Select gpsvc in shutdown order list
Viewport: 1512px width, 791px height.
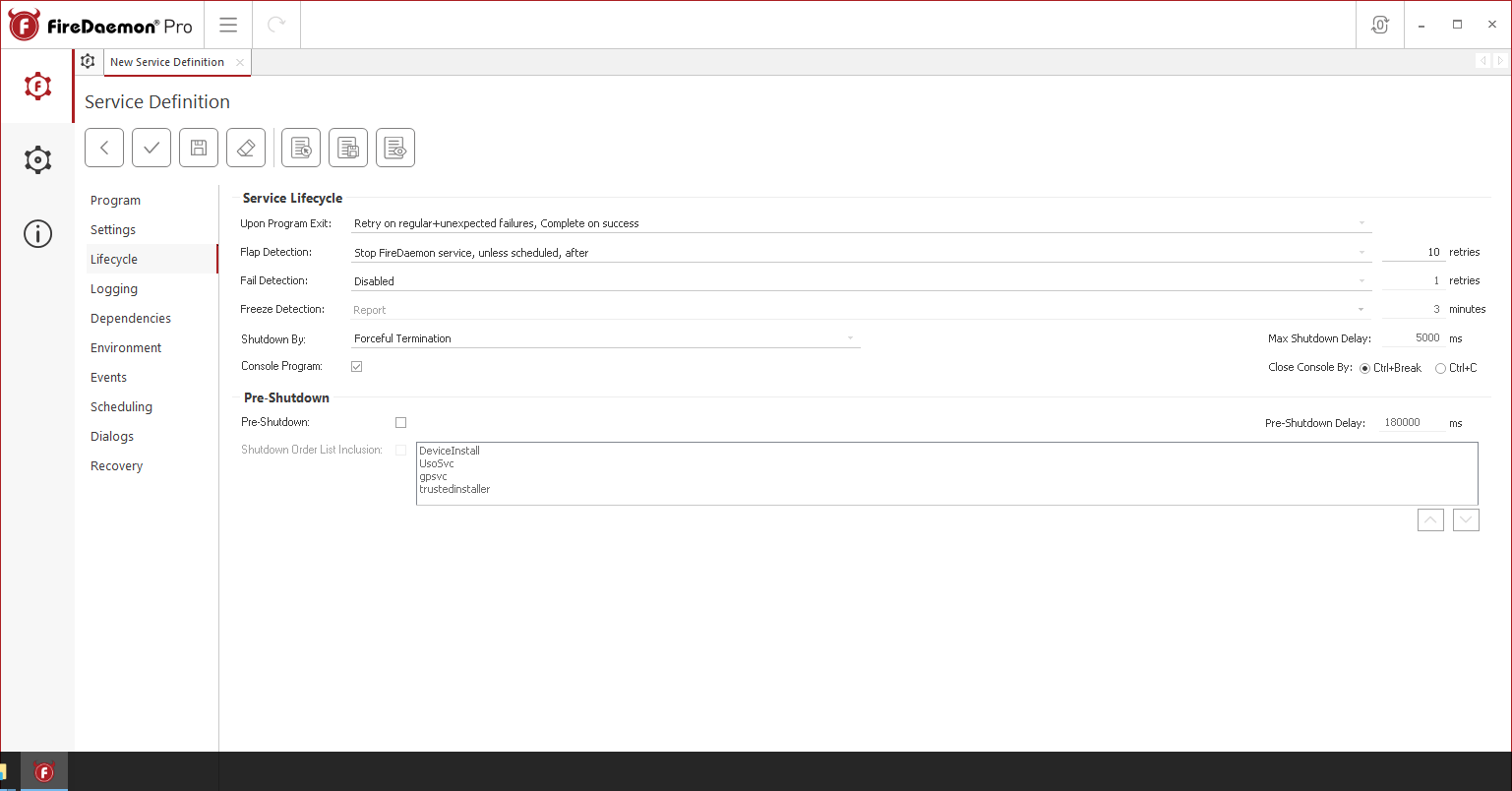433,476
